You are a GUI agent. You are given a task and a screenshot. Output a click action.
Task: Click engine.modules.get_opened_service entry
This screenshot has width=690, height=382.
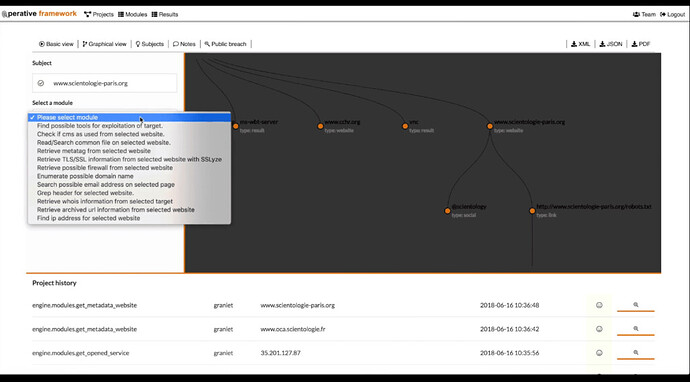click(81, 353)
